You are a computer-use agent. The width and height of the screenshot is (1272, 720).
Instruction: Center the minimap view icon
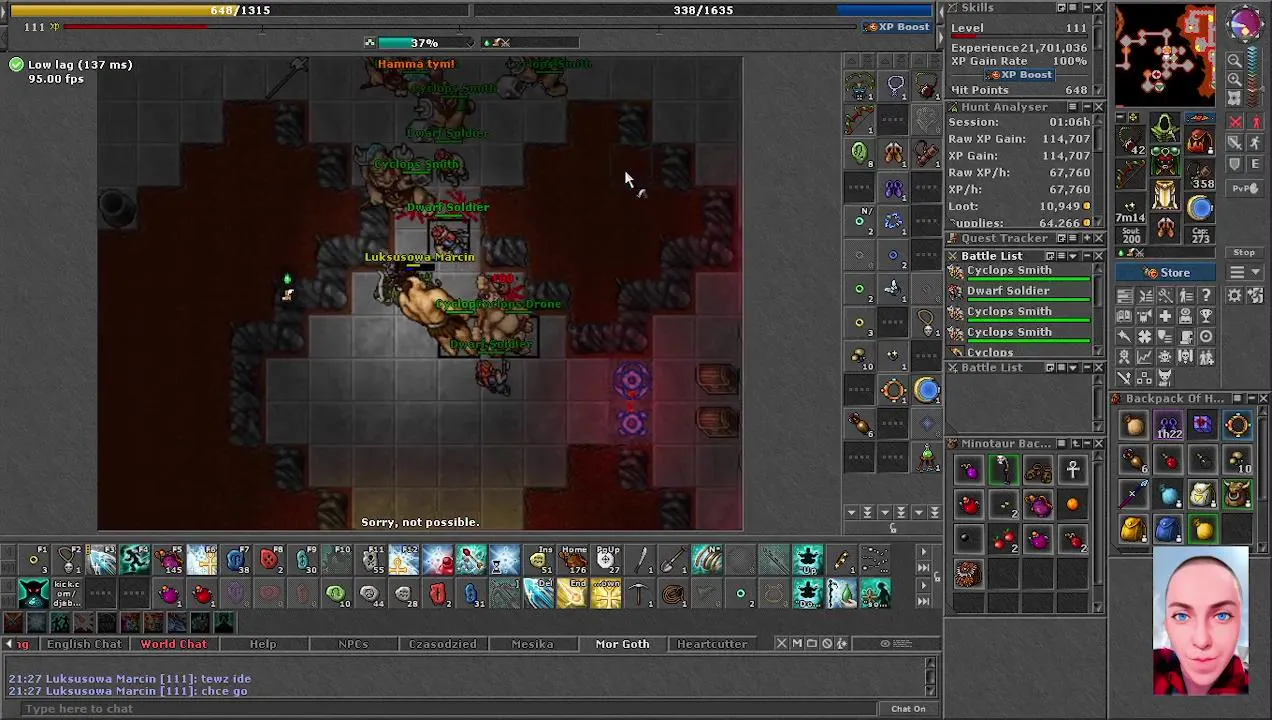coord(1235,98)
